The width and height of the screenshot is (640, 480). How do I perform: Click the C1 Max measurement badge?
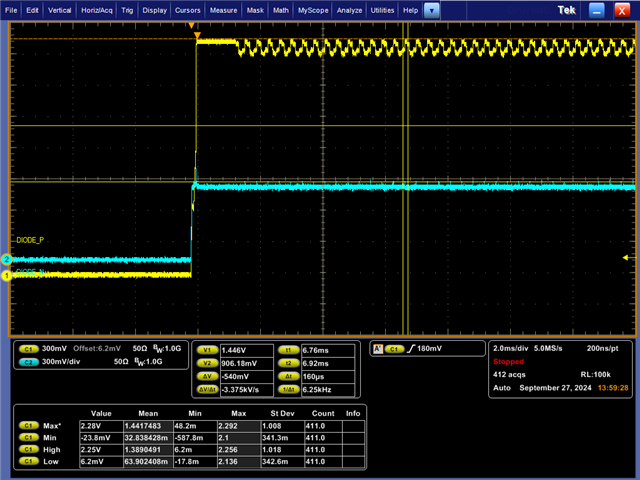pos(29,425)
